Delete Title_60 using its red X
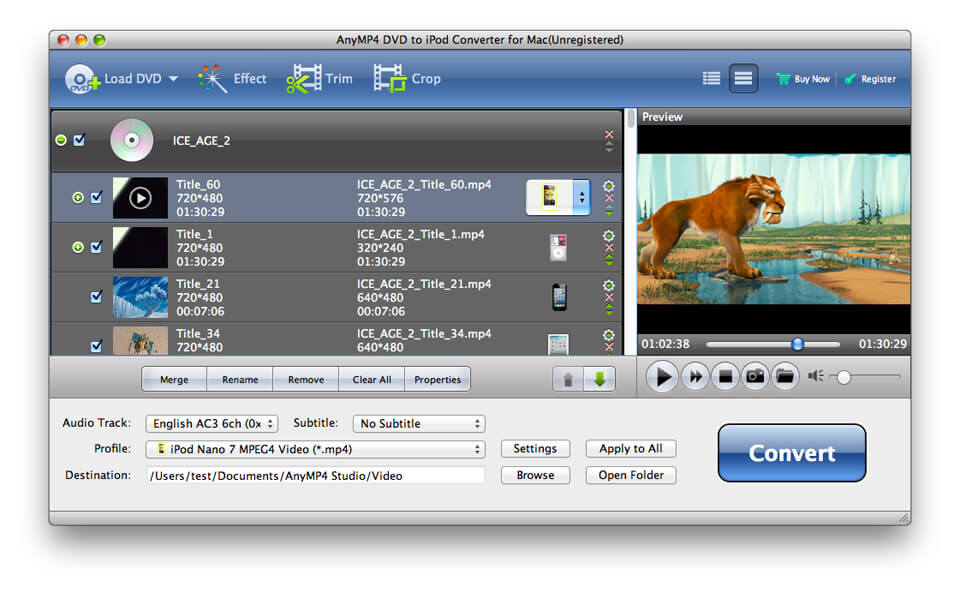This screenshot has width=960, height=593. click(x=609, y=198)
